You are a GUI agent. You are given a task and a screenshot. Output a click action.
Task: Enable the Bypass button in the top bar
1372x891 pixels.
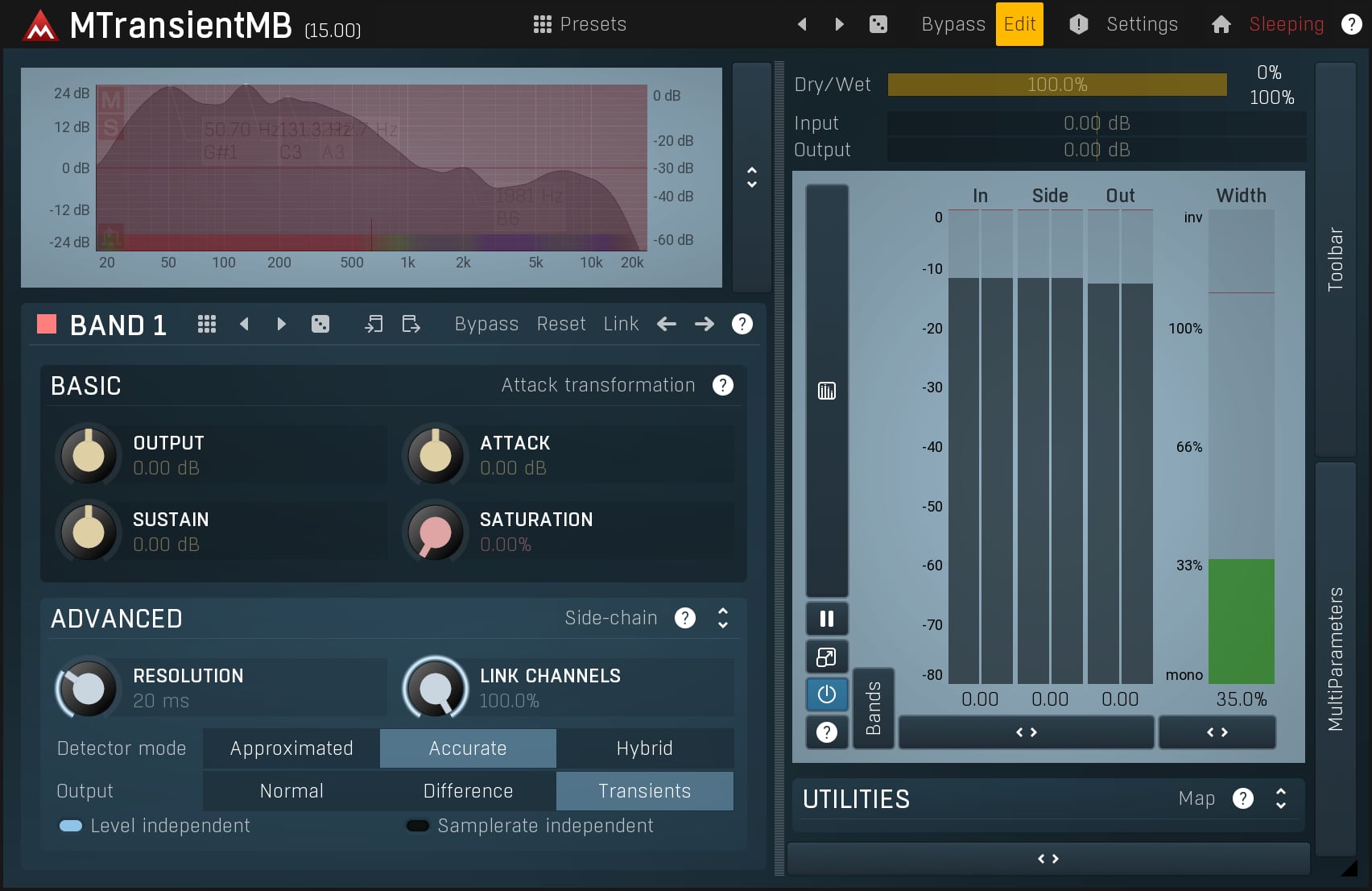pyautogui.click(x=953, y=23)
